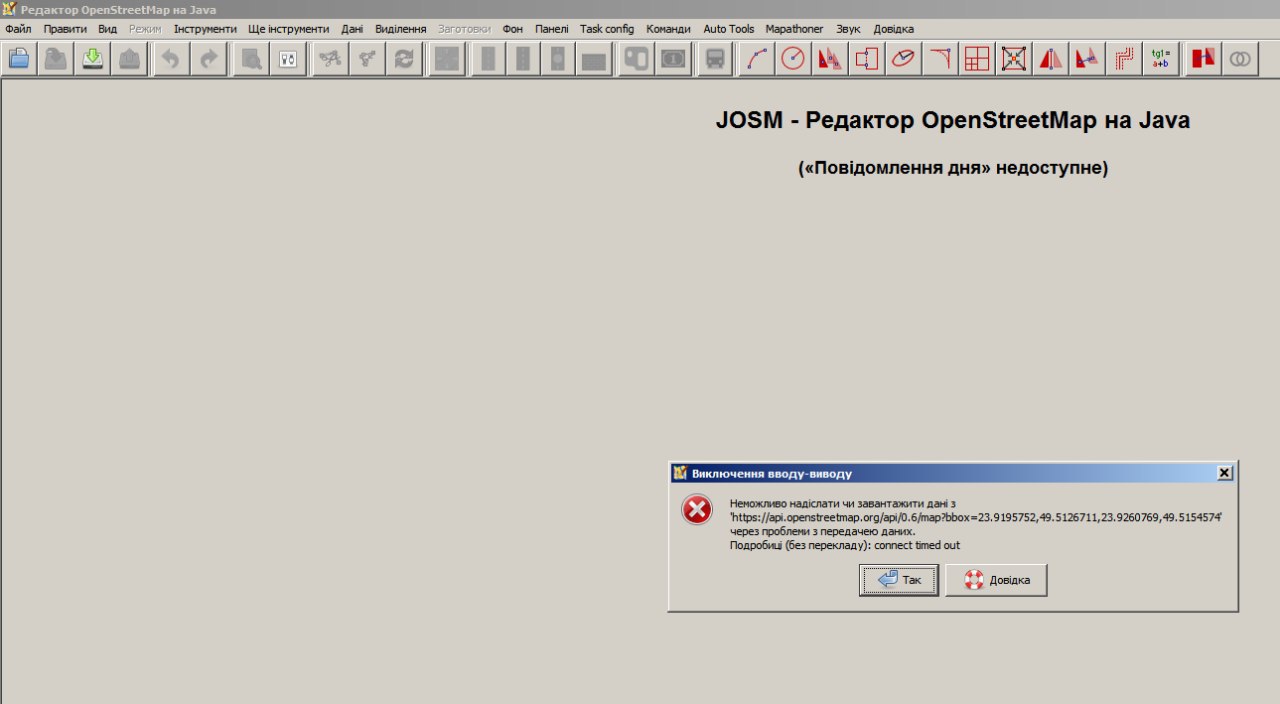Click the Довідка button in the error dialog
Image resolution: width=1280 pixels, height=704 pixels.
(x=996, y=580)
